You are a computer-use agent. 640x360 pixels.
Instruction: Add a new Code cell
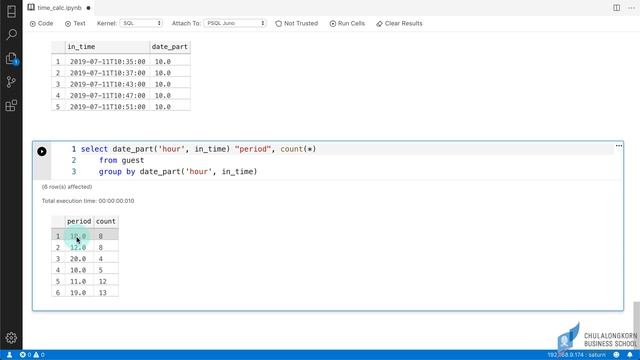pos(41,24)
